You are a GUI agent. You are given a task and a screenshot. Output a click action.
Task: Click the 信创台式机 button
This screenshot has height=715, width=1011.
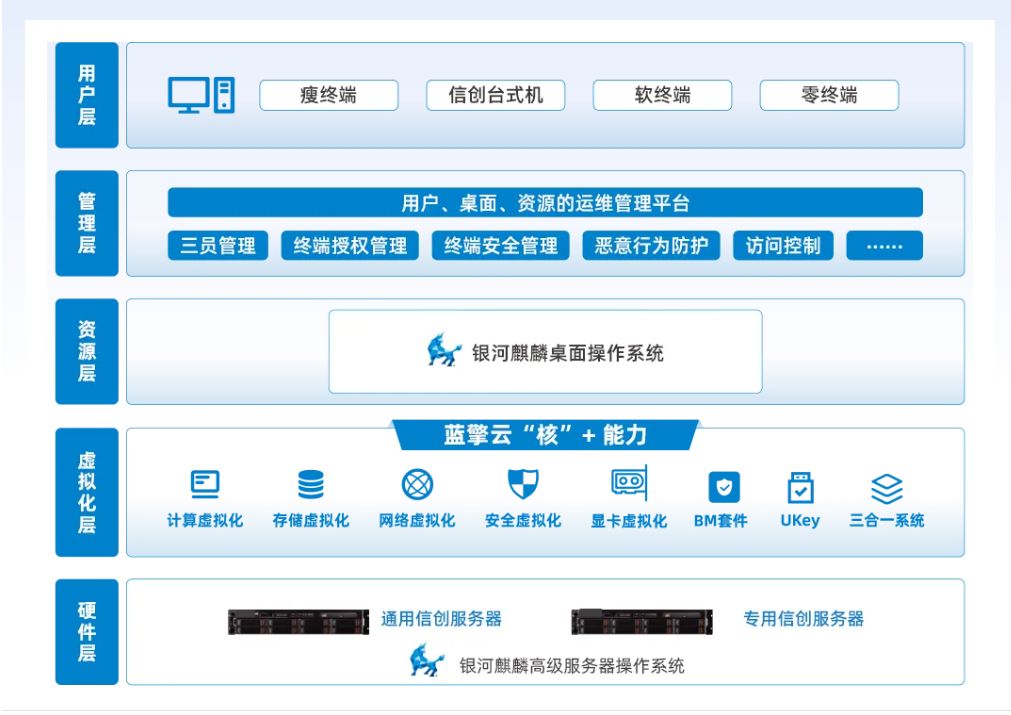coord(496,95)
